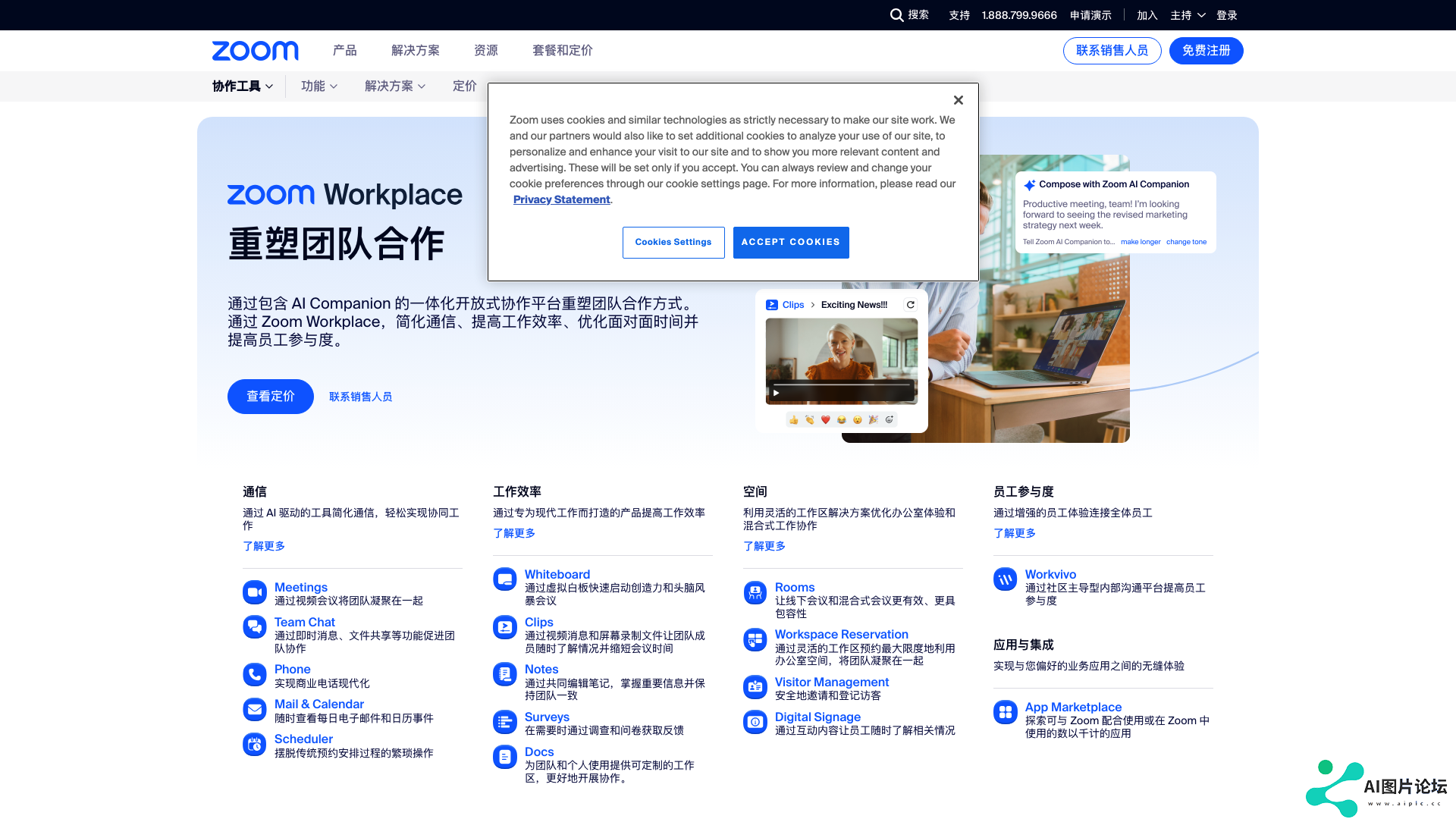The image size is (1456, 819).
Task: Click the Notes icon
Action: (x=505, y=674)
